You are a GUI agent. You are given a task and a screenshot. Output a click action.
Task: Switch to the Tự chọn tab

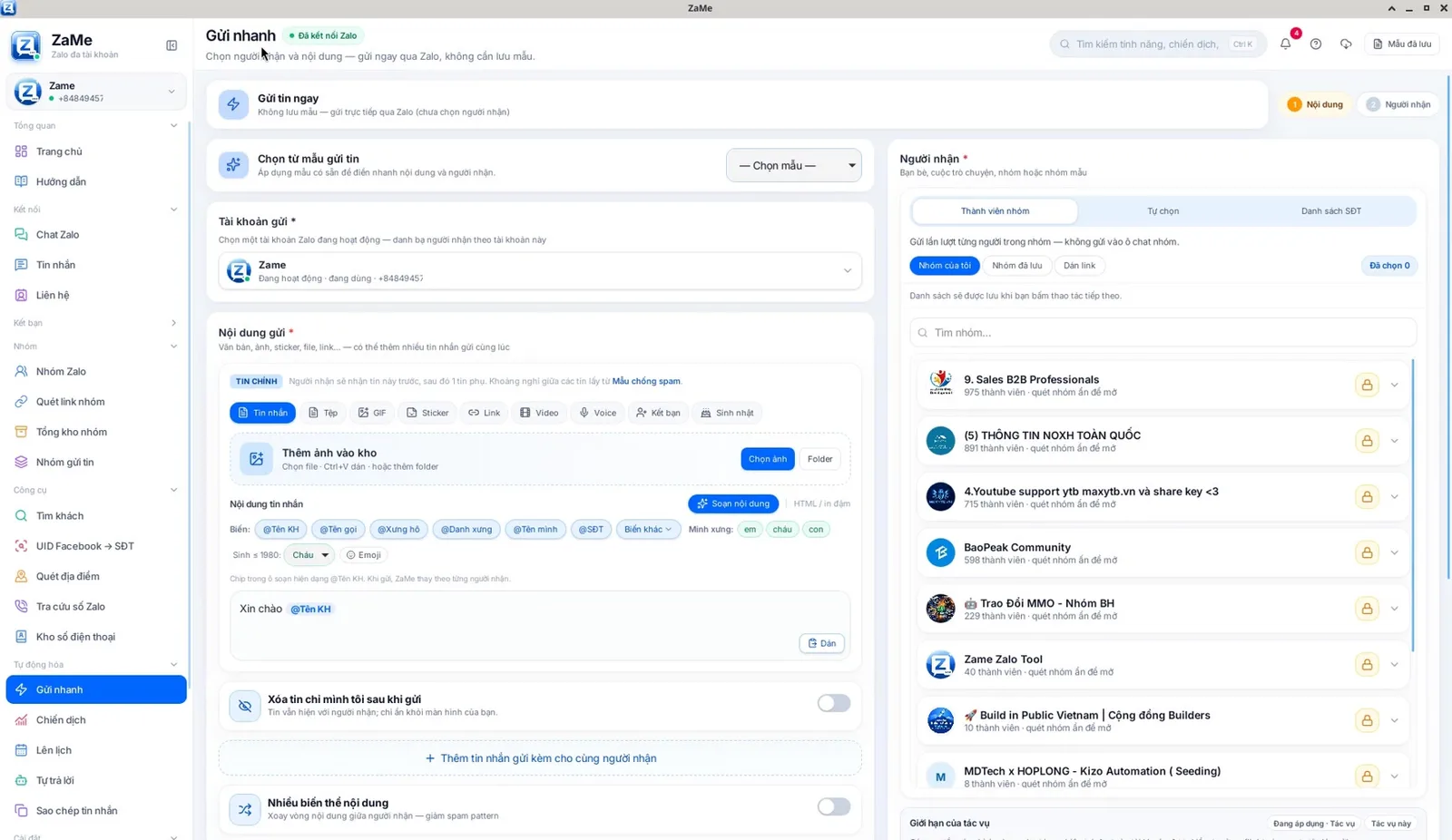pos(1163,211)
